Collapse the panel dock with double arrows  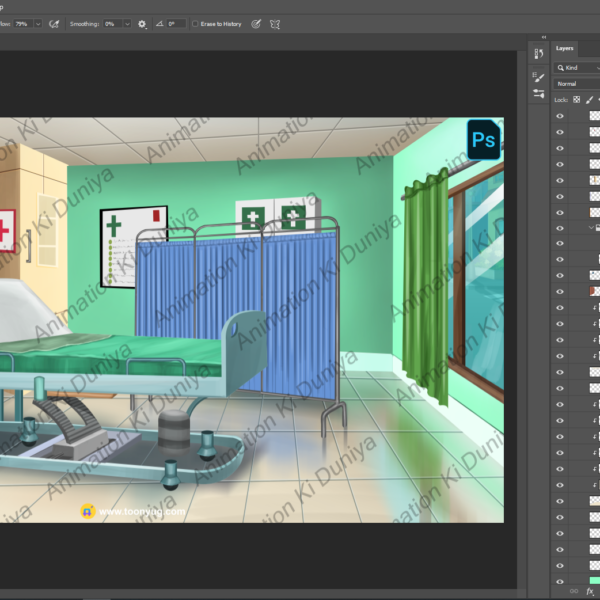tap(544, 37)
